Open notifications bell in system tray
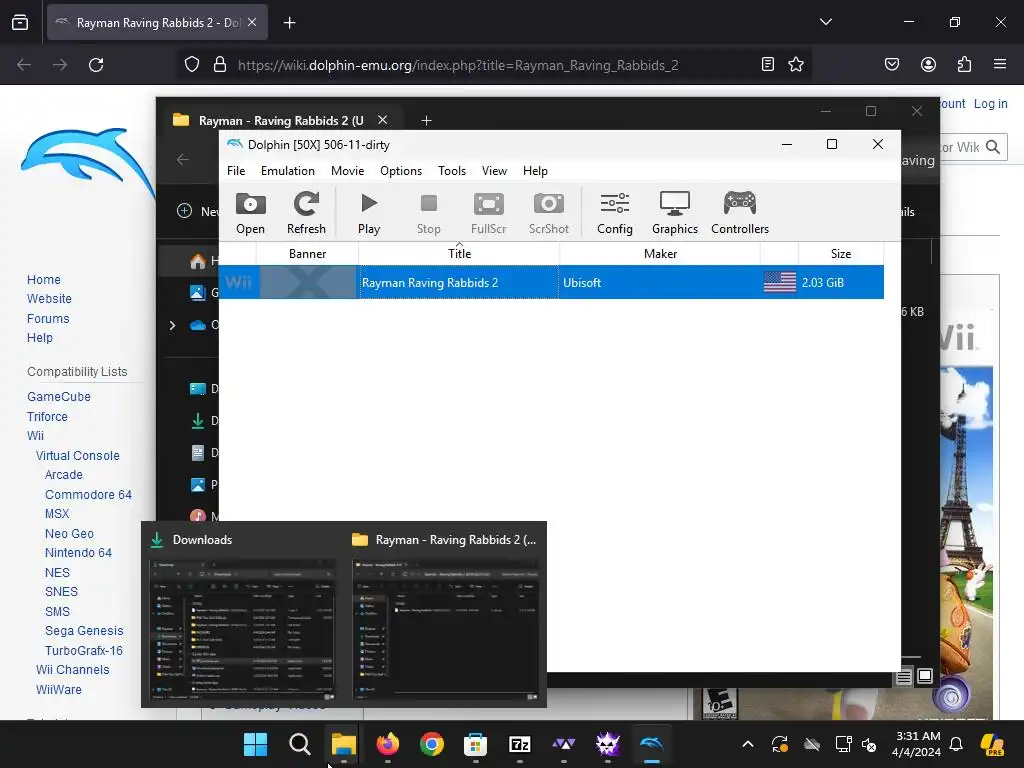This screenshot has height=768, width=1024. pos(956,744)
